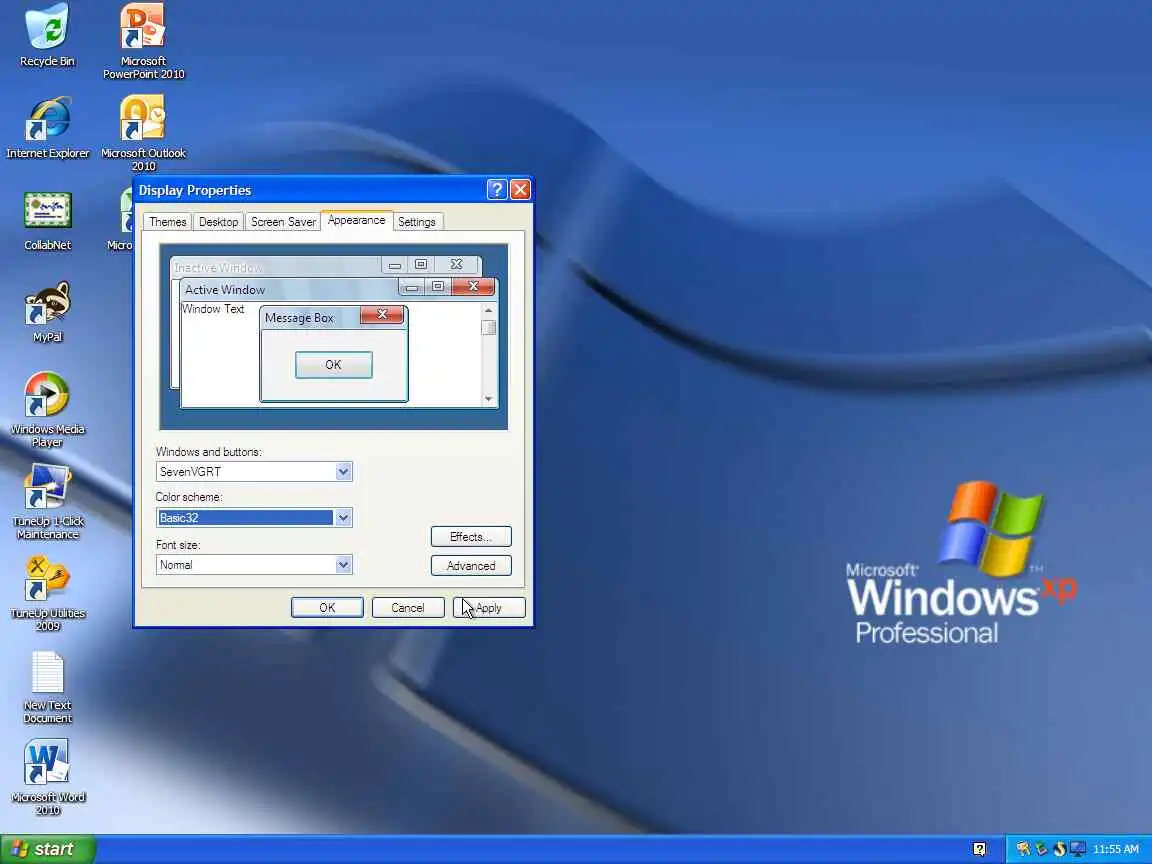
Task: Select the Appearance tab
Action: pyautogui.click(x=356, y=220)
